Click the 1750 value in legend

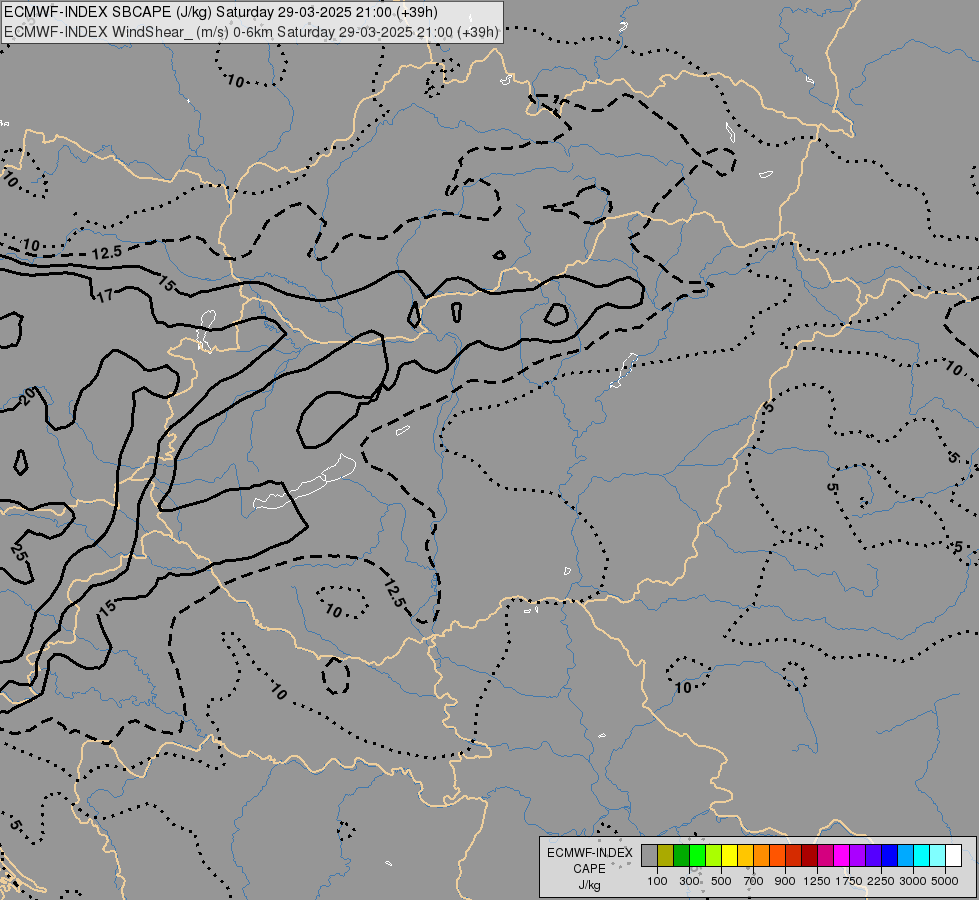(849, 881)
